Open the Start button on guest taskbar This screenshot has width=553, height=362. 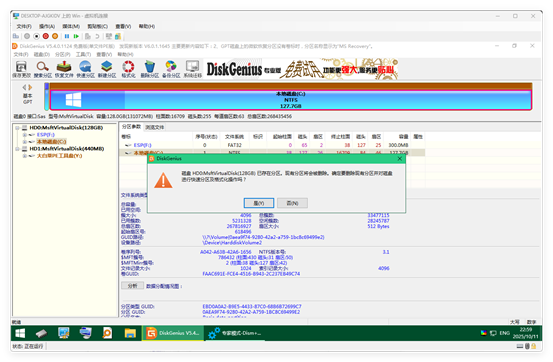point(20,333)
